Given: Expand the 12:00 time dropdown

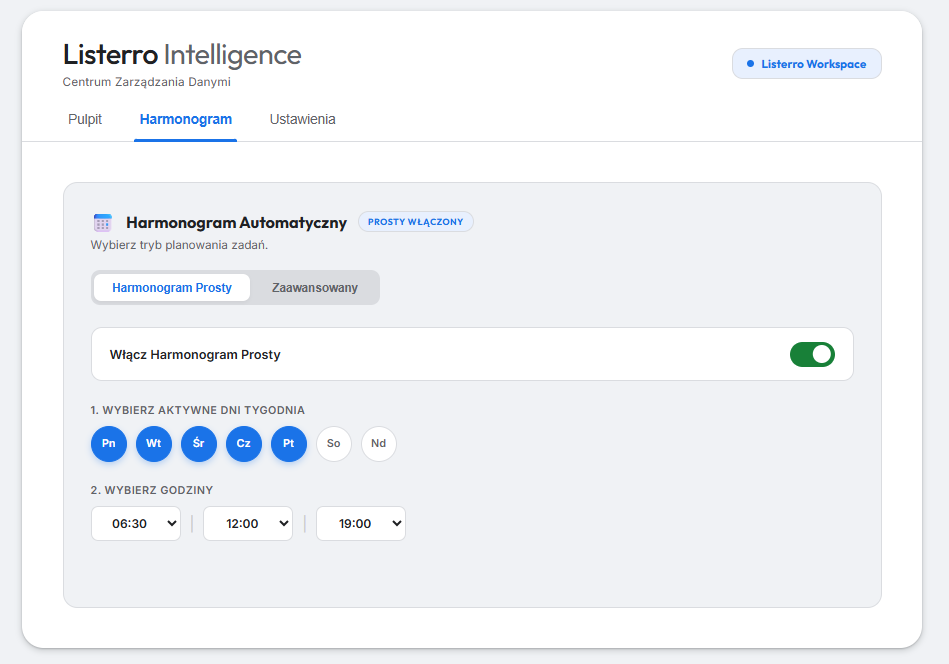Looking at the screenshot, I should [x=248, y=523].
